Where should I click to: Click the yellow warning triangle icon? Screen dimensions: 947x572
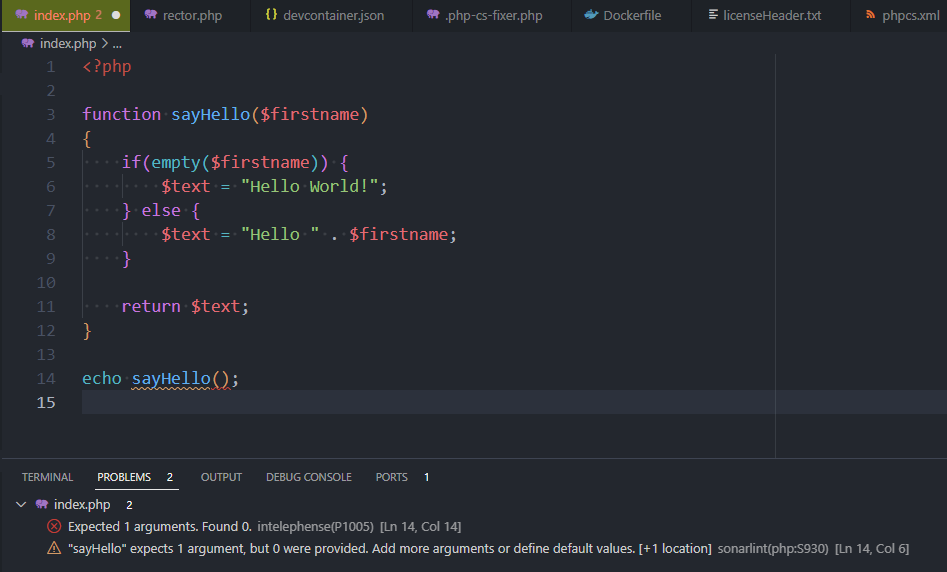[x=54, y=548]
